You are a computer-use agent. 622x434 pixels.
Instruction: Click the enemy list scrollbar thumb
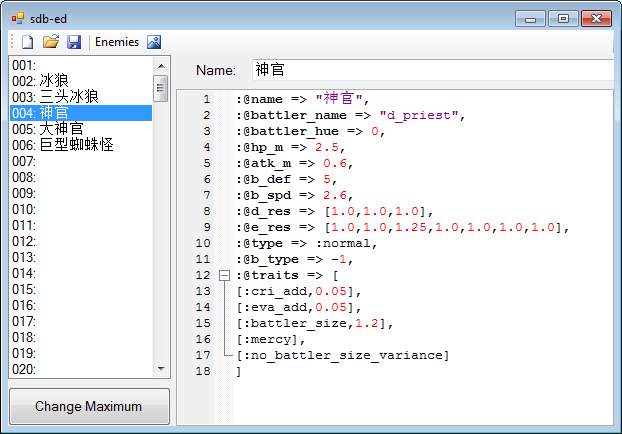tap(161, 88)
